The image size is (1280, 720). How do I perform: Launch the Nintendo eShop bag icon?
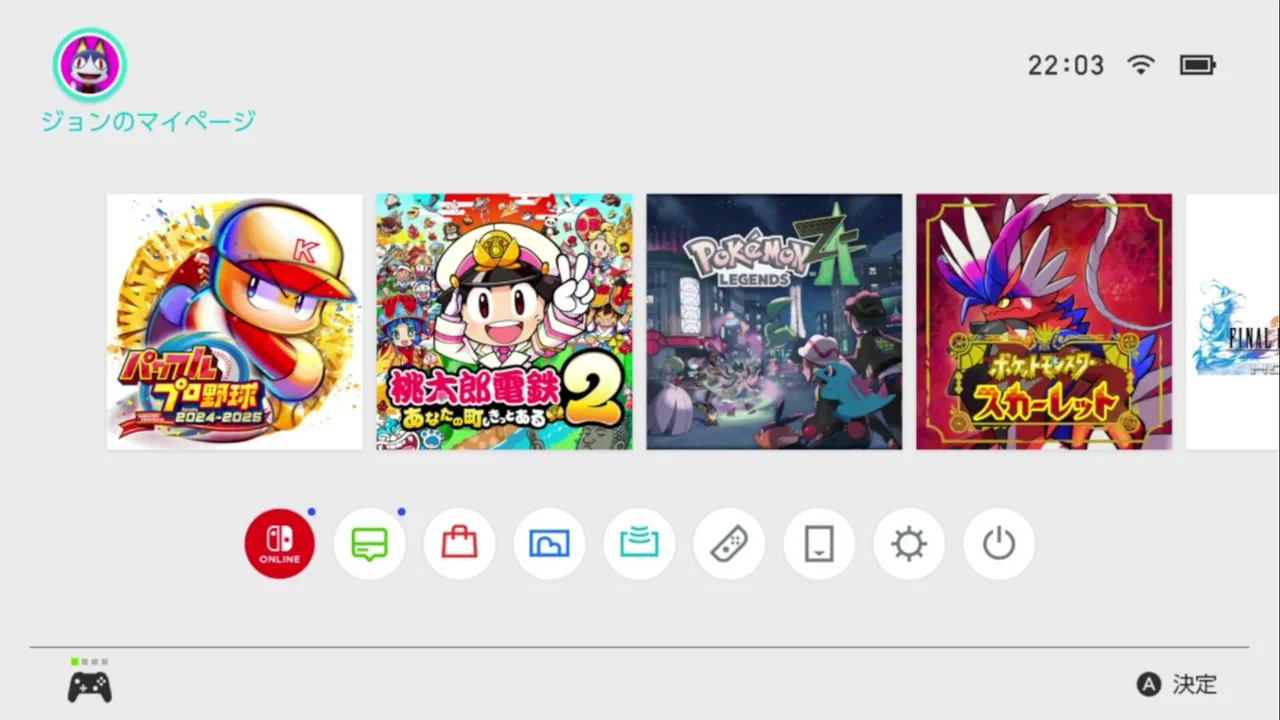point(460,544)
